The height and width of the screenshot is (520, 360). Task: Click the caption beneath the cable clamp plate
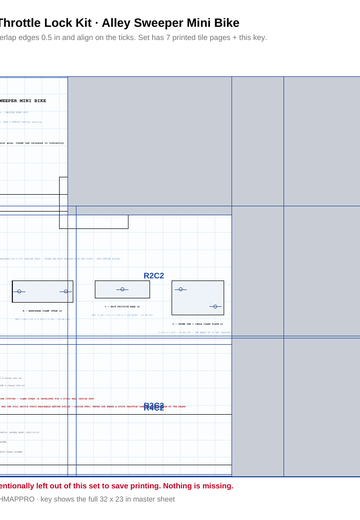[198, 324]
